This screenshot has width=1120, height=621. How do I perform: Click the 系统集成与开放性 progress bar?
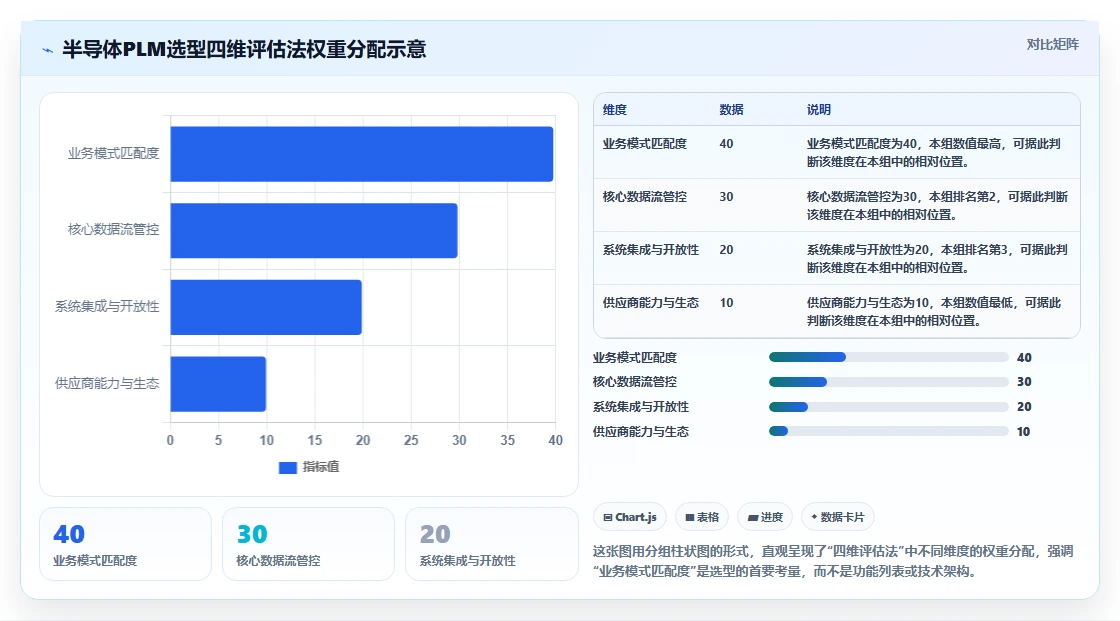pos(889,407)
